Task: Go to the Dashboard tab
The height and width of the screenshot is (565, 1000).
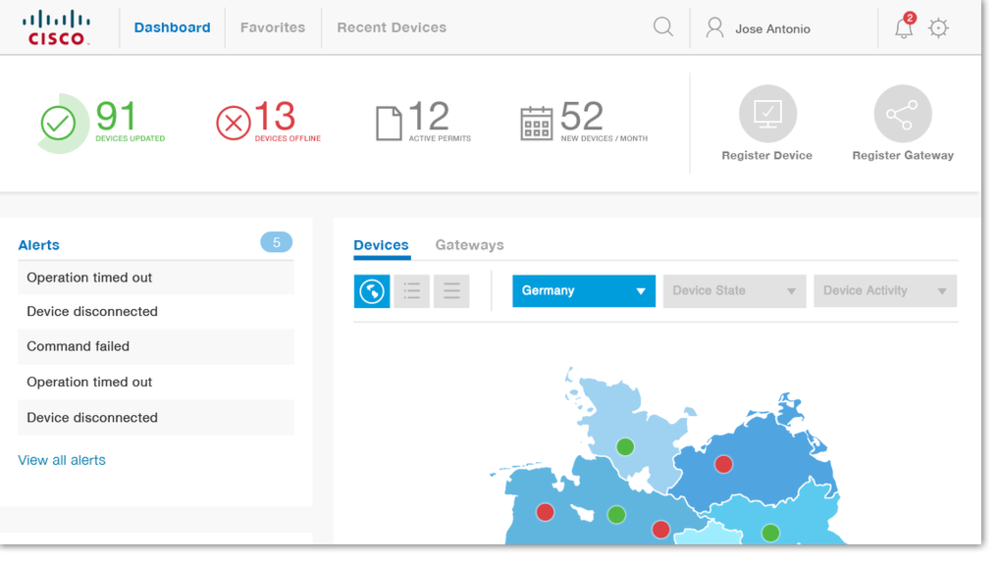Action: [x=172, y=27]
